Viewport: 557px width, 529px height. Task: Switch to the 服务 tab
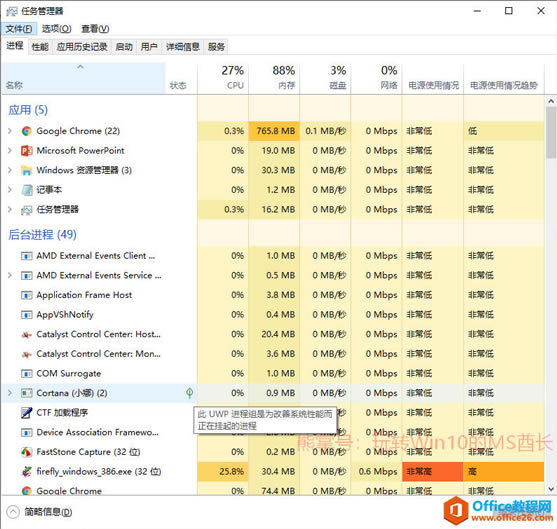click(x=216, y=47)
